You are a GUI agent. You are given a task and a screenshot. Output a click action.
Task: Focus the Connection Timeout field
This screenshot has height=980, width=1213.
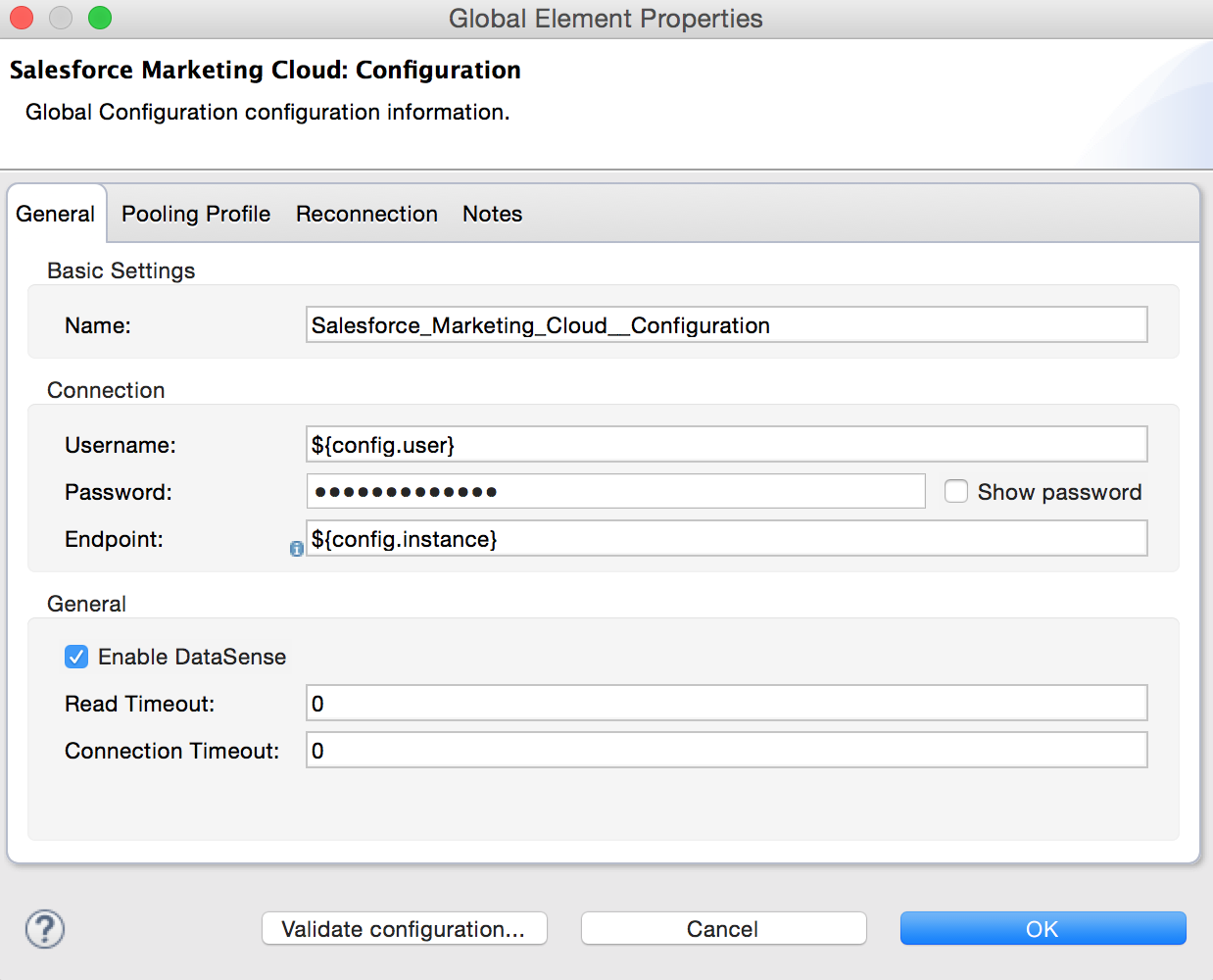726,751
